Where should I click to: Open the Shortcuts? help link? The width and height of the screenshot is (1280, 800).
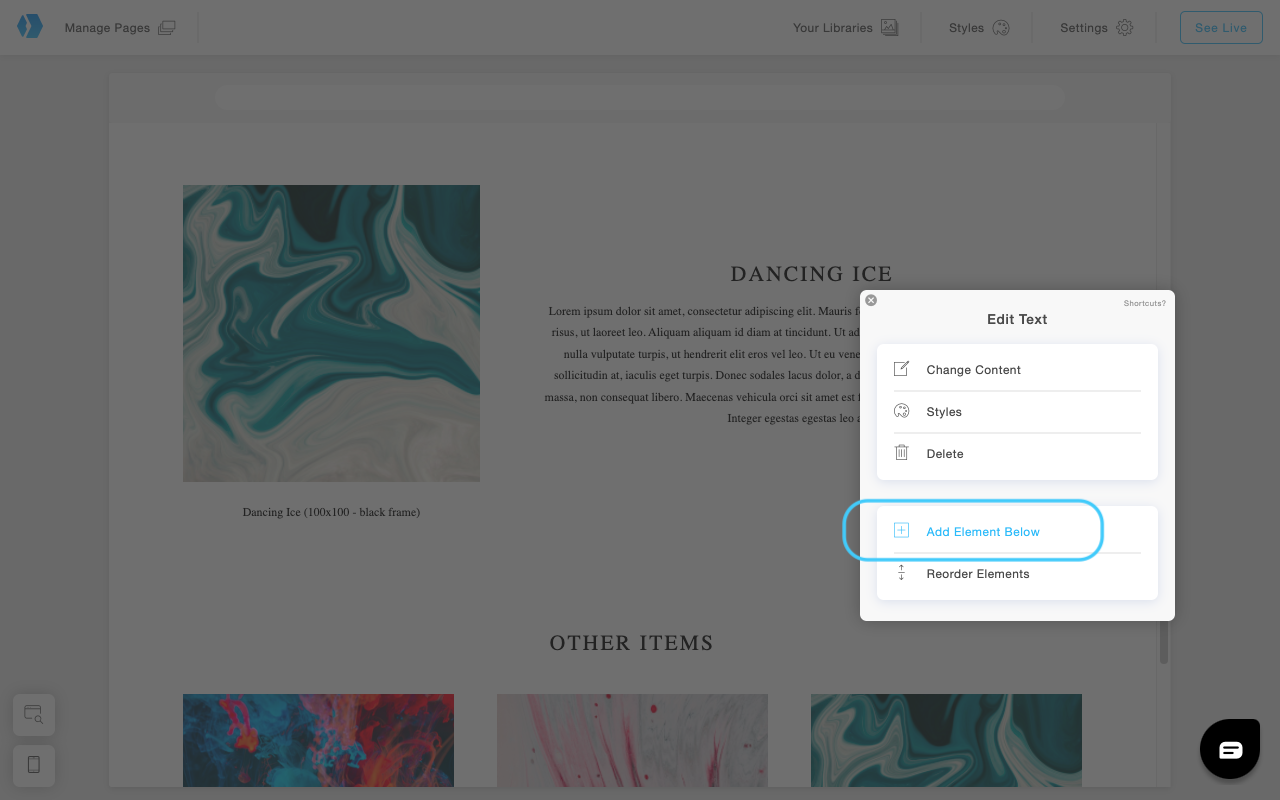[1144, 303]
